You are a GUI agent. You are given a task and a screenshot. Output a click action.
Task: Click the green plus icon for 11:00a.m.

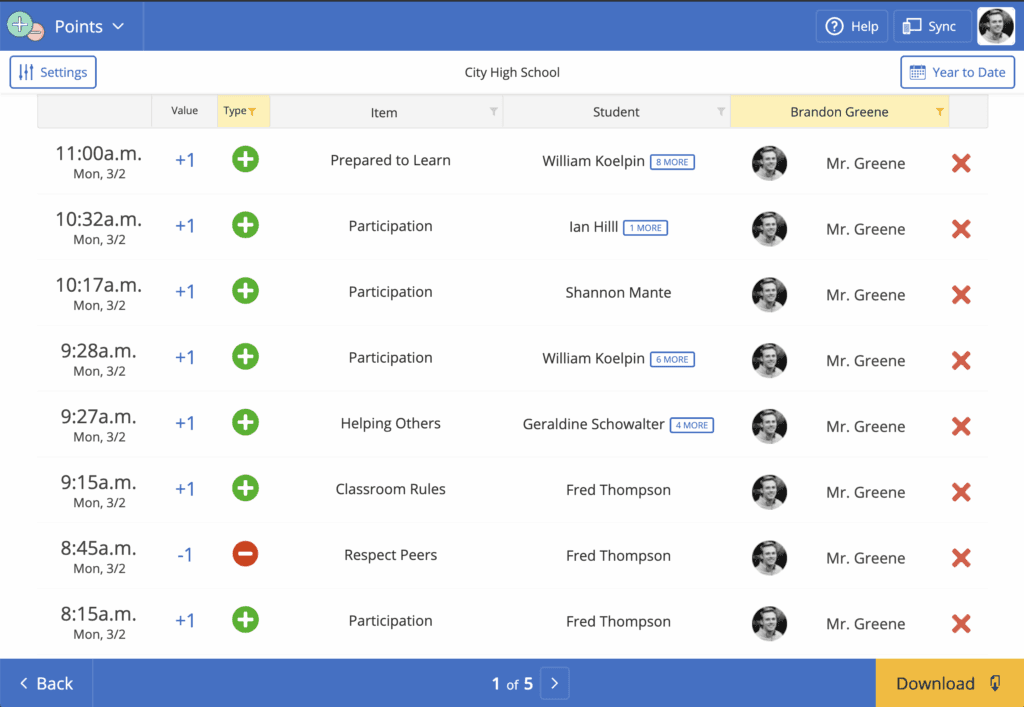tap(246, 159)
